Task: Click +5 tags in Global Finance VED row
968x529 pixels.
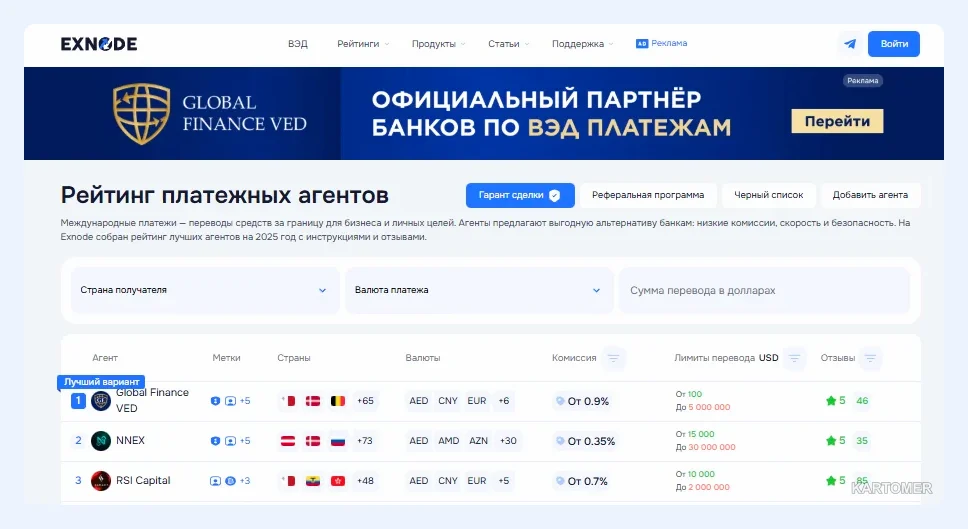Action: [245, 401]
